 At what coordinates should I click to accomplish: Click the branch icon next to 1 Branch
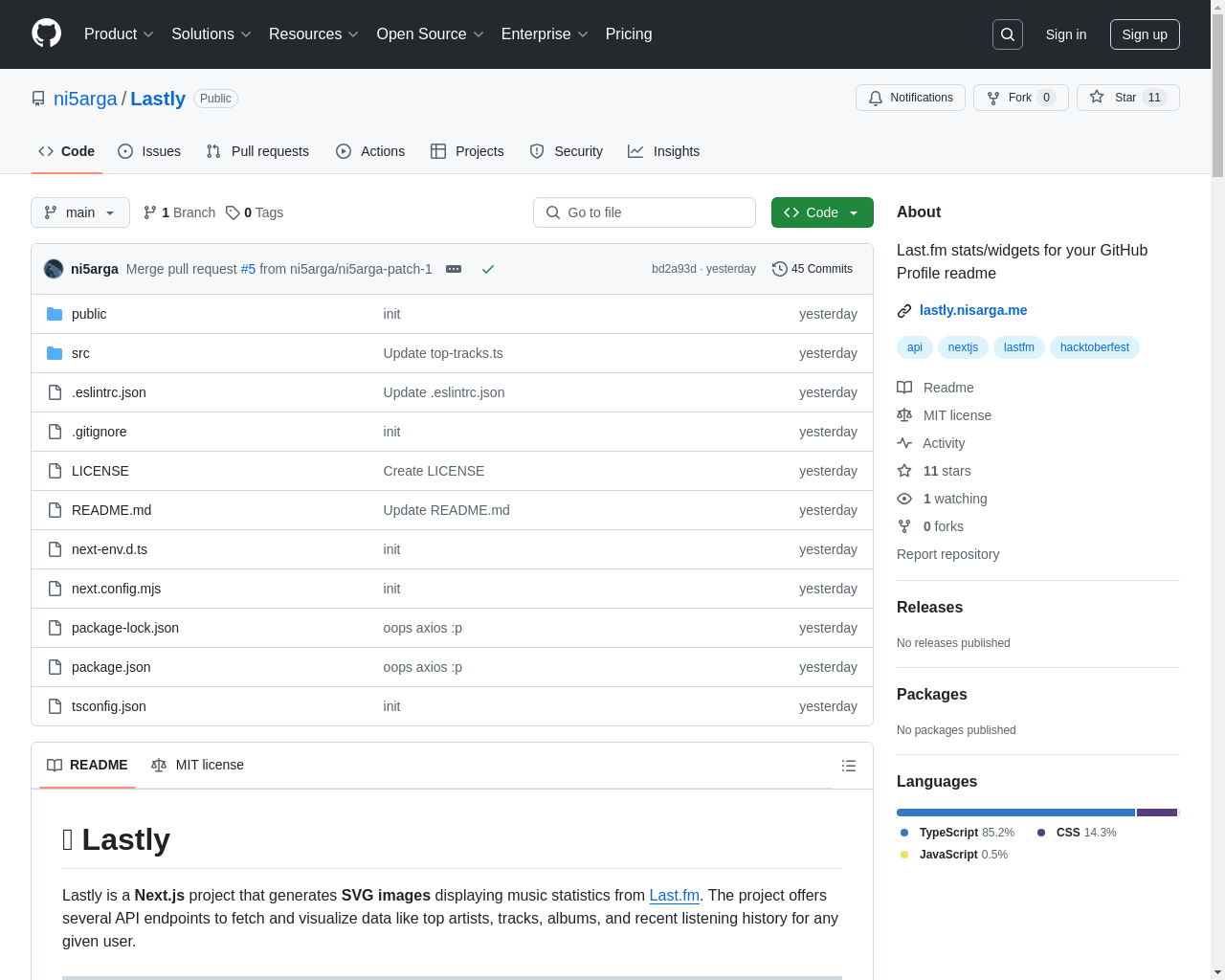point(150,212)
